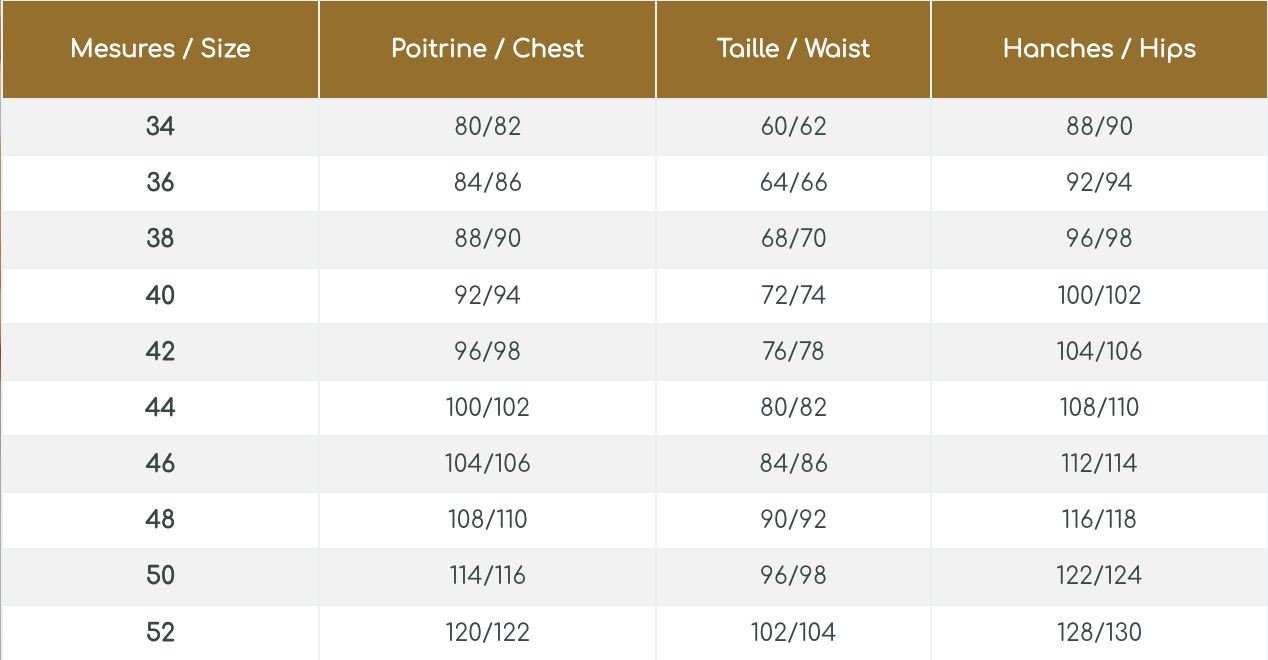Select size 44 row label
Viewport: 1268px width, 660px height.
160,407
